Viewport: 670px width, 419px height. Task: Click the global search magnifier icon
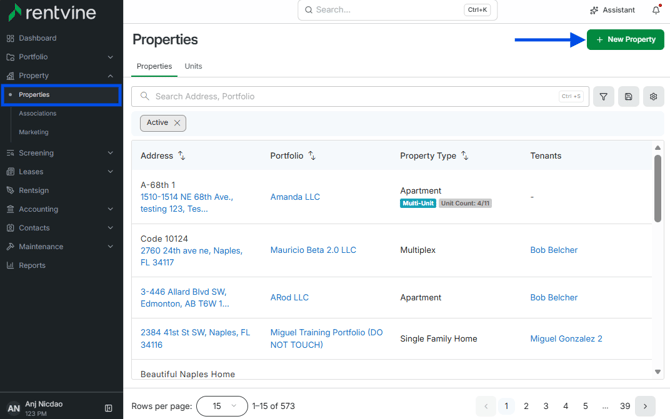[x=309, y=10]
